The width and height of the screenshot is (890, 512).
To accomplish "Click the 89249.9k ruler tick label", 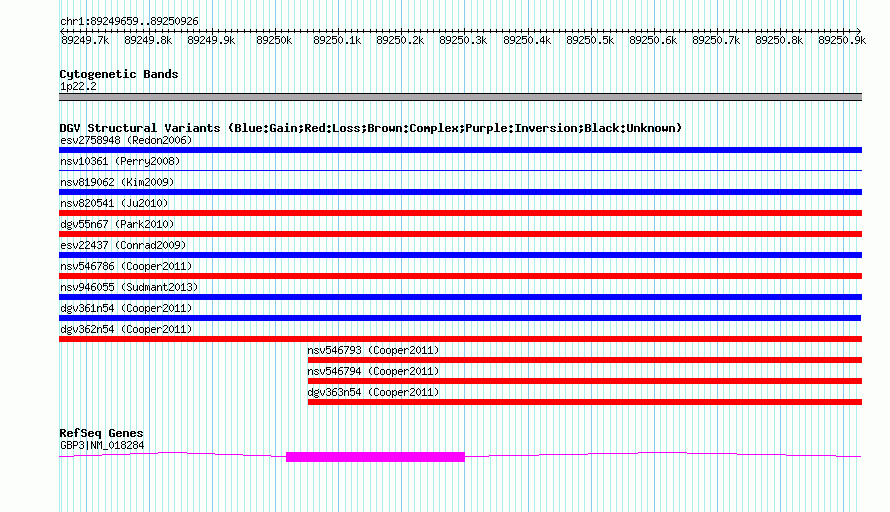I will [211, 40].
